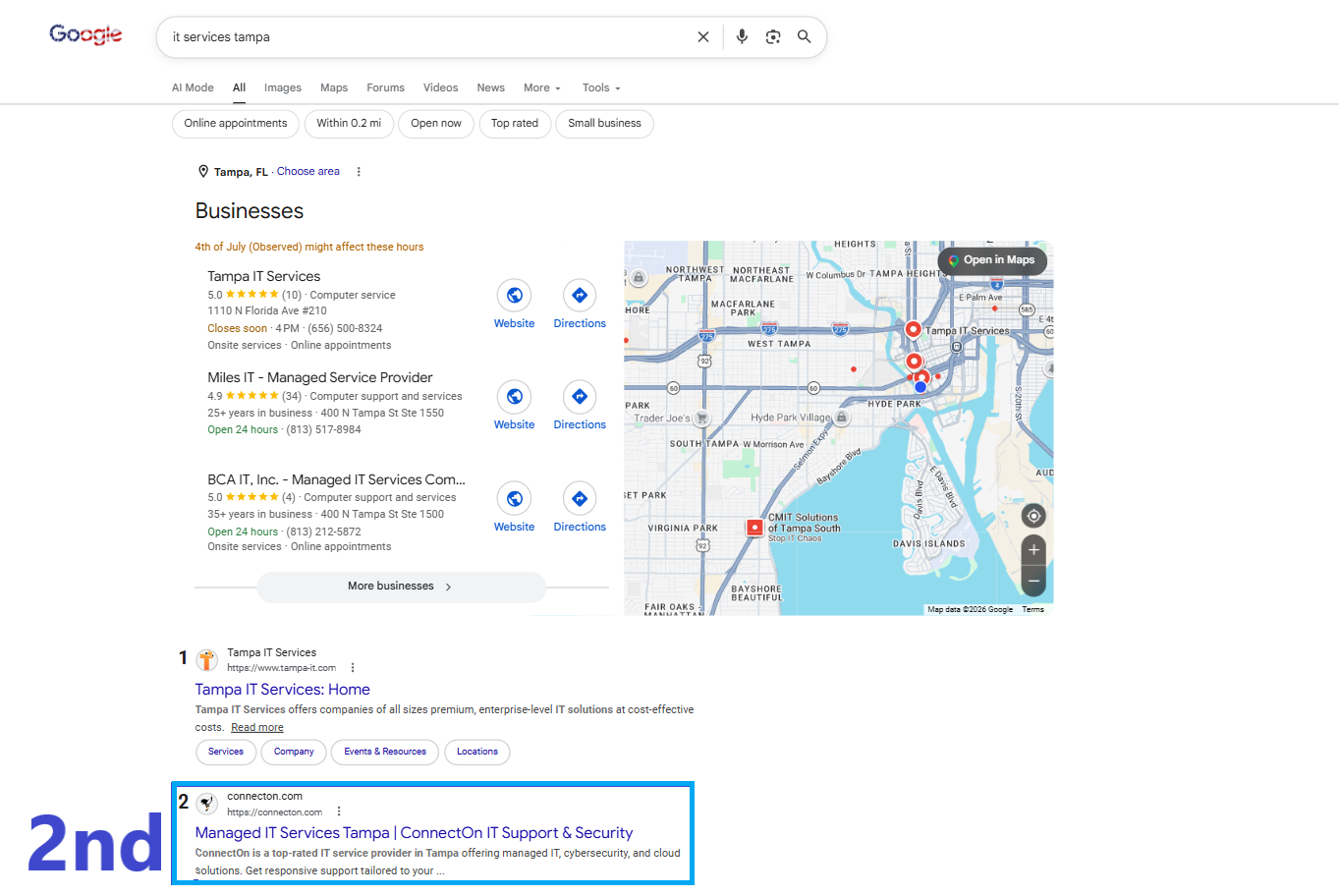This screenshot has height=896, width=1339.
Task: Open search by image camera icon
Action: tap(773, 37)
